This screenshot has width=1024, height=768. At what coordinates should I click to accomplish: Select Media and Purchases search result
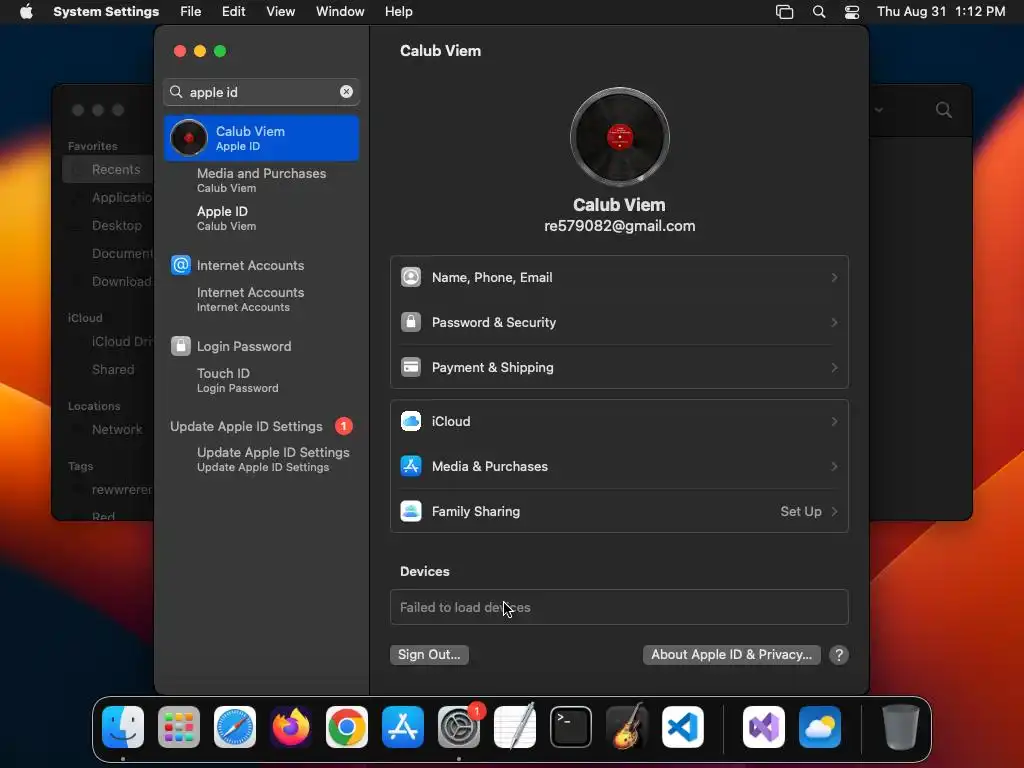coord(261,180)
